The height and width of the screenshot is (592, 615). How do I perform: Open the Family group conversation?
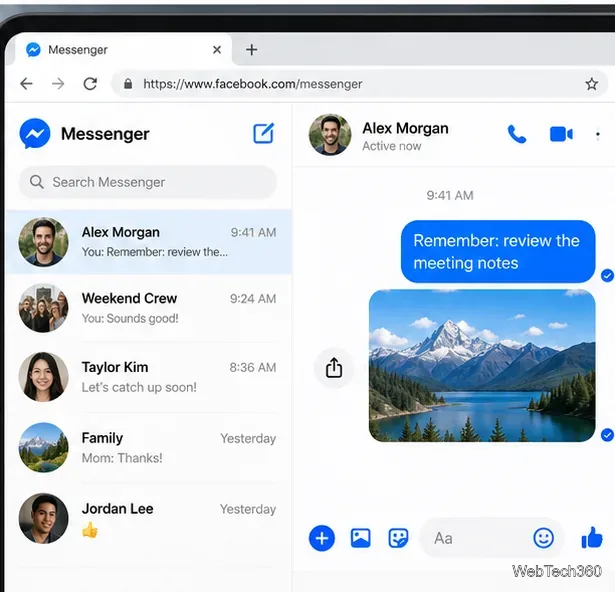point(149,448)
